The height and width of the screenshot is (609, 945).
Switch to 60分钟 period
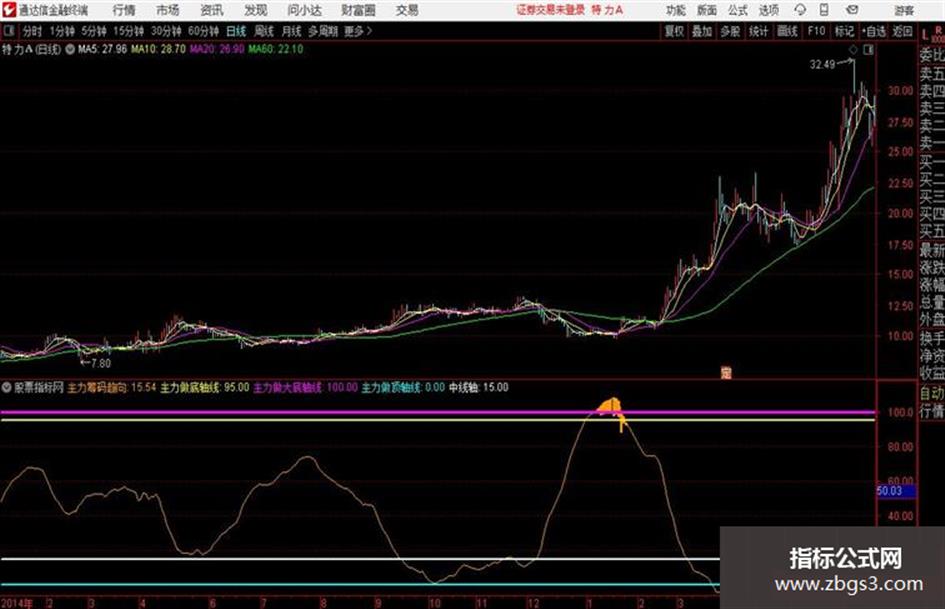203,31
